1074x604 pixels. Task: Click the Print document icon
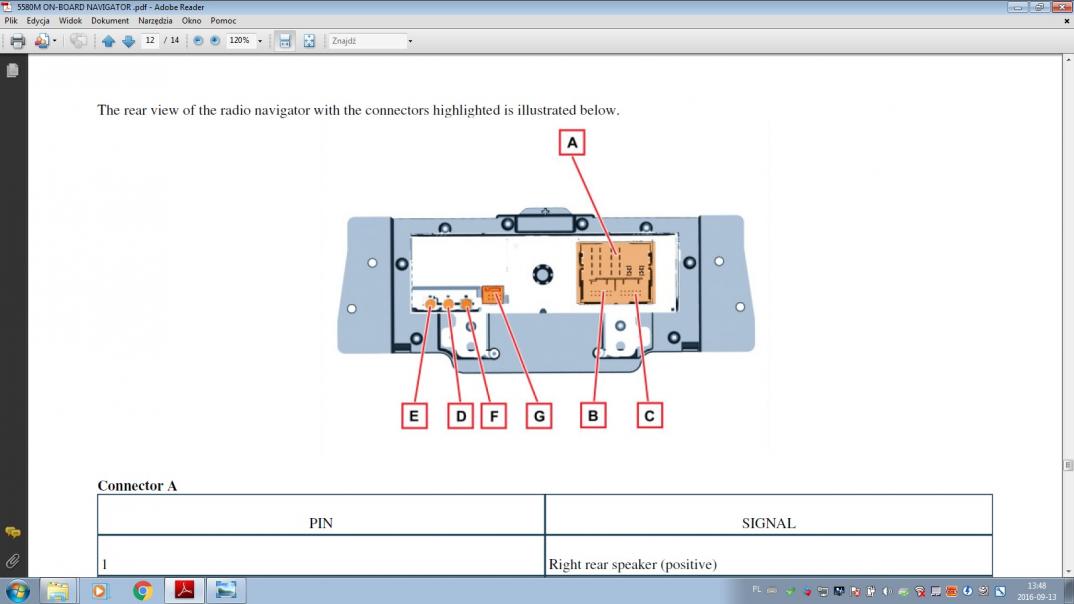pos(18,41)
